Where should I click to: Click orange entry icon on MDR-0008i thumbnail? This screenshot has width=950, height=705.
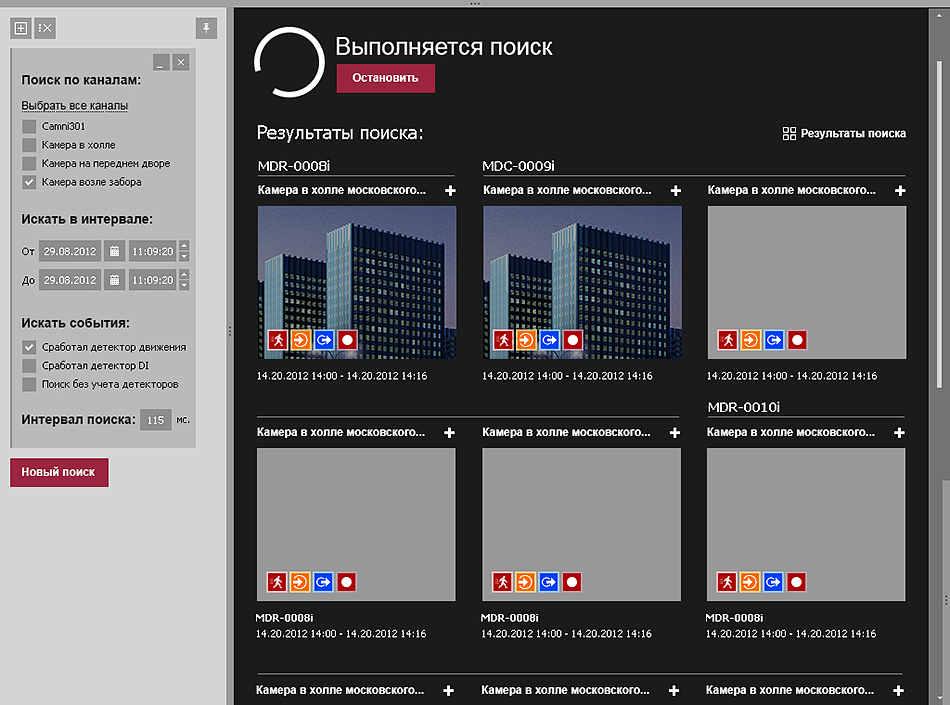(301, 340)
